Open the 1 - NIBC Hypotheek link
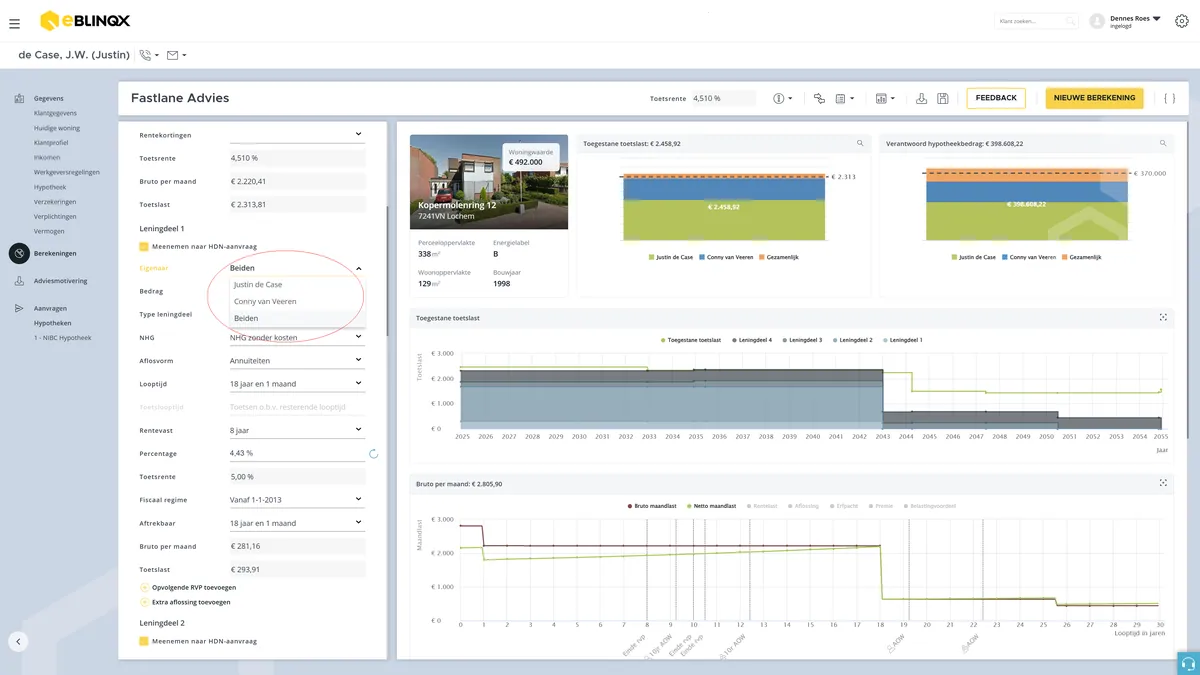Viewport: 1200px width, 675px height. [62, 338]
